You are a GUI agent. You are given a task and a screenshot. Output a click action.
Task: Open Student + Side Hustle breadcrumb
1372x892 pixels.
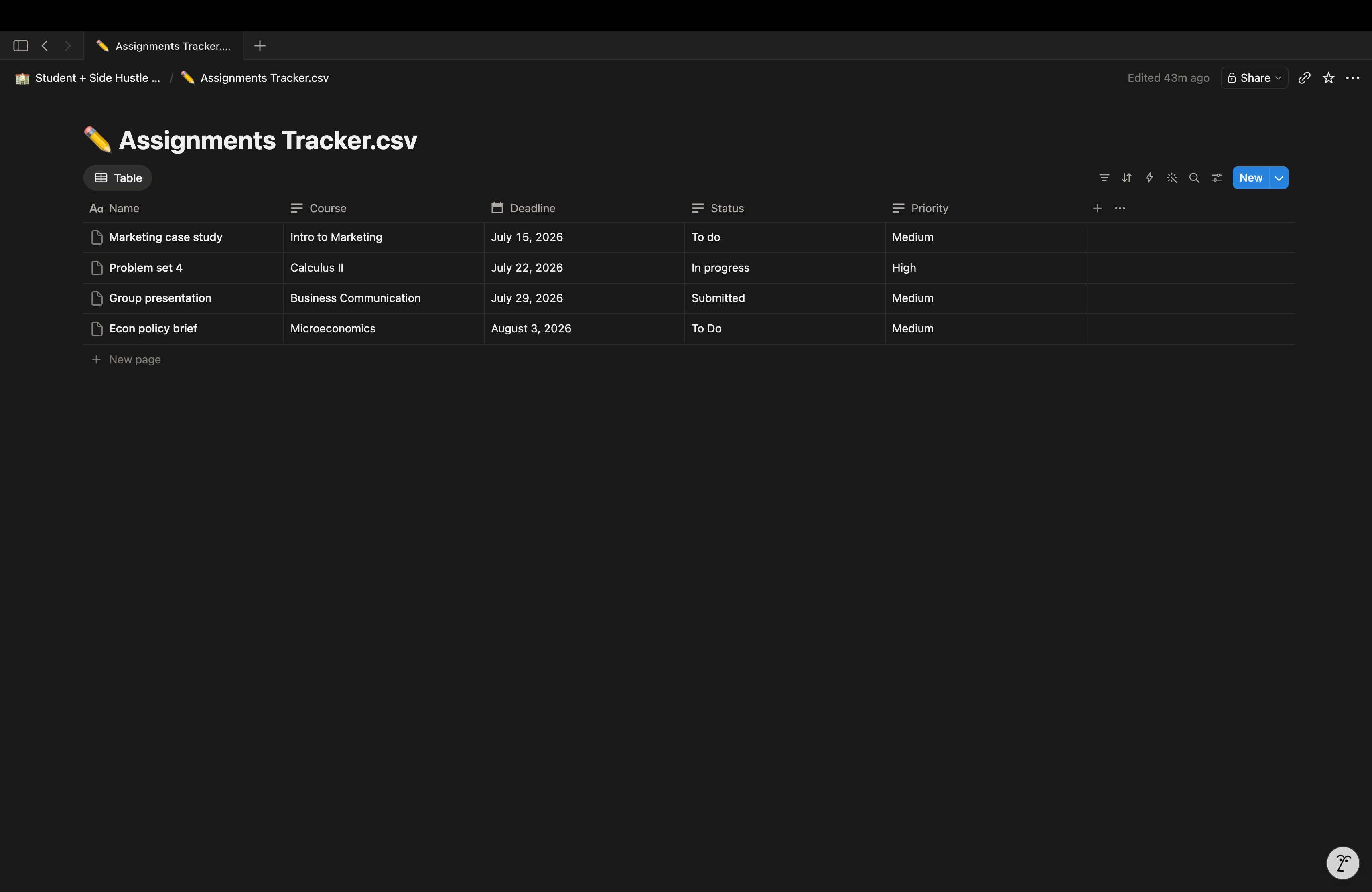(x=88, y=78)
